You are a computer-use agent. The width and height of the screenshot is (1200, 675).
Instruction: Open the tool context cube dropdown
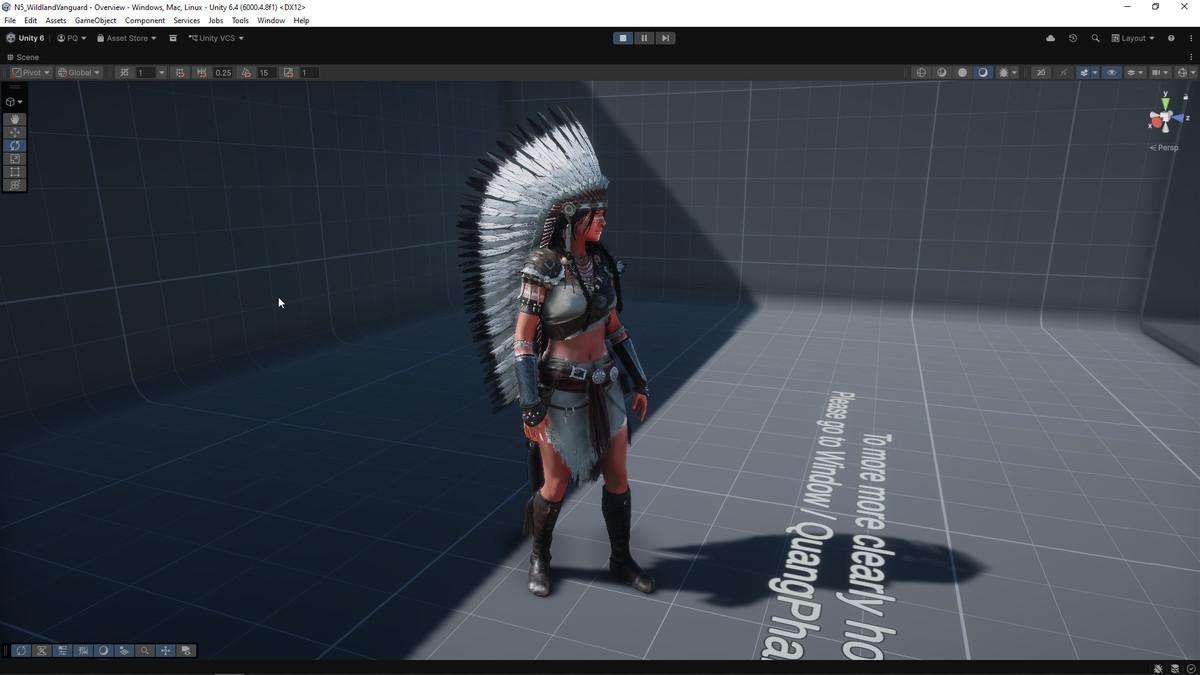click(14, 101)
